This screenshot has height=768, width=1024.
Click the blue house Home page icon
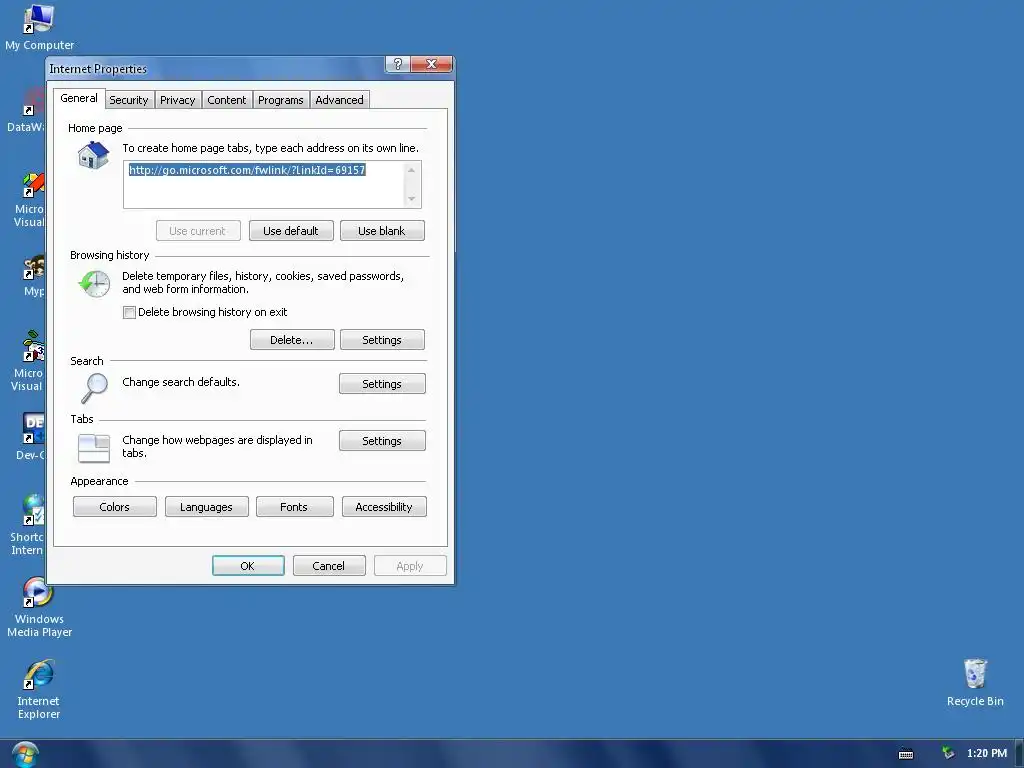(93, 155)
